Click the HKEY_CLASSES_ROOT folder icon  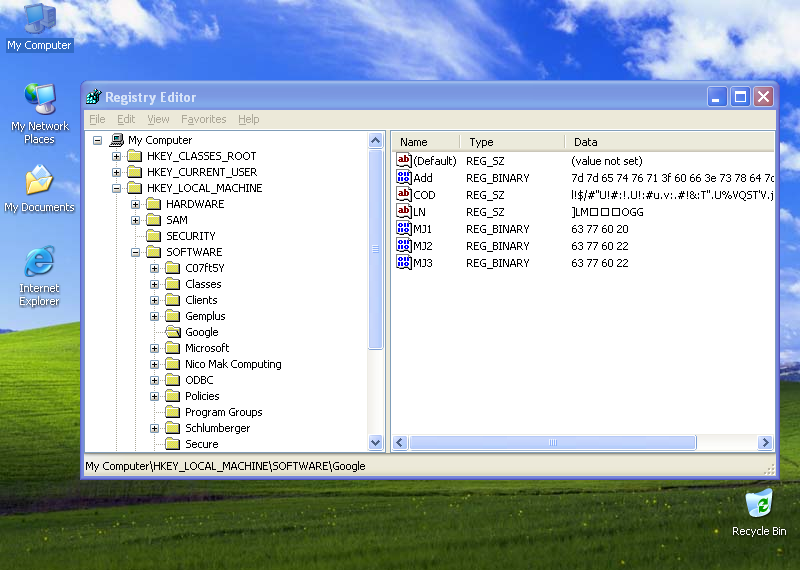click(x=135, y=156)
